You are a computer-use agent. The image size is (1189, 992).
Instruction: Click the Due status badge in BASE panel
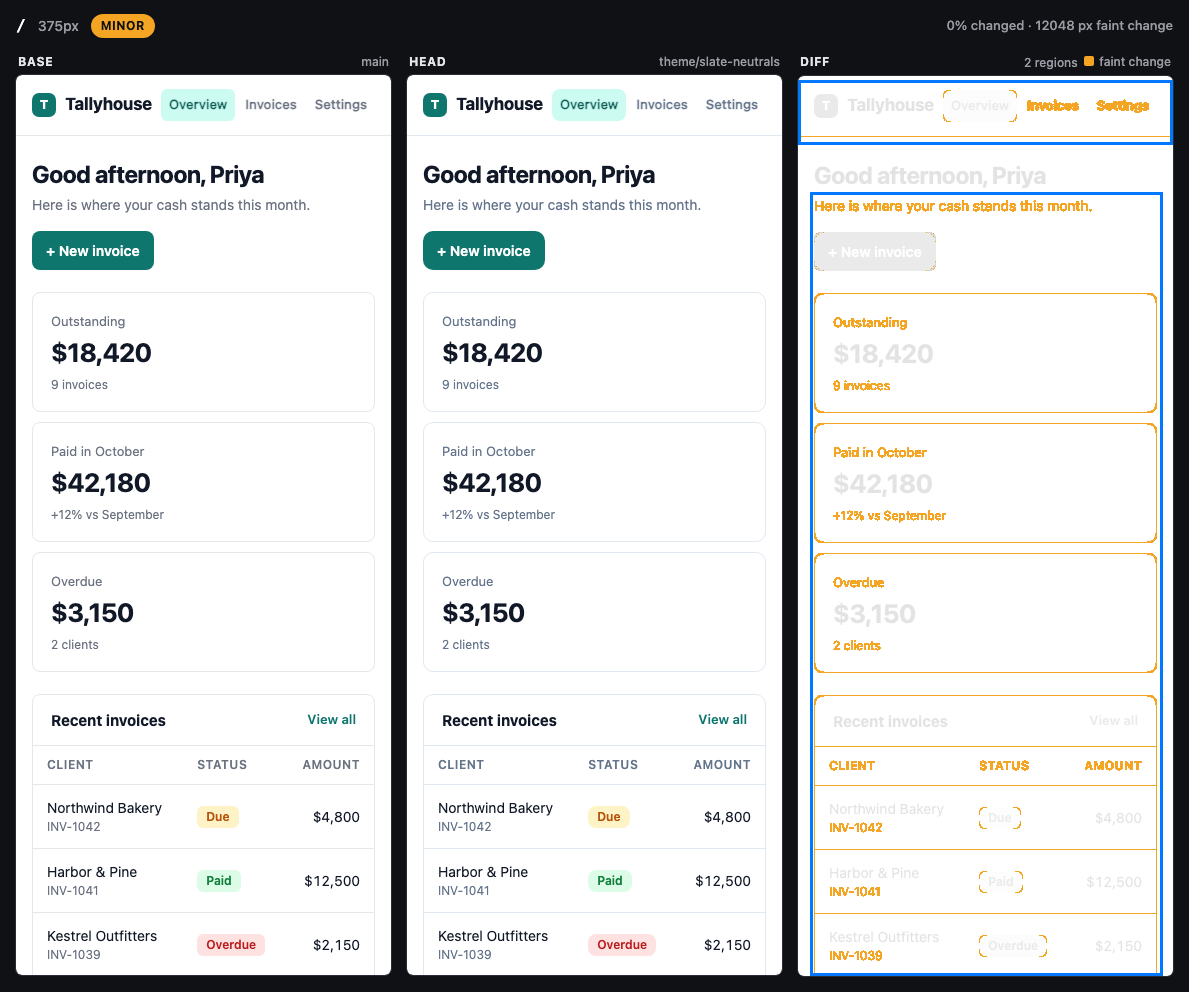218,817
